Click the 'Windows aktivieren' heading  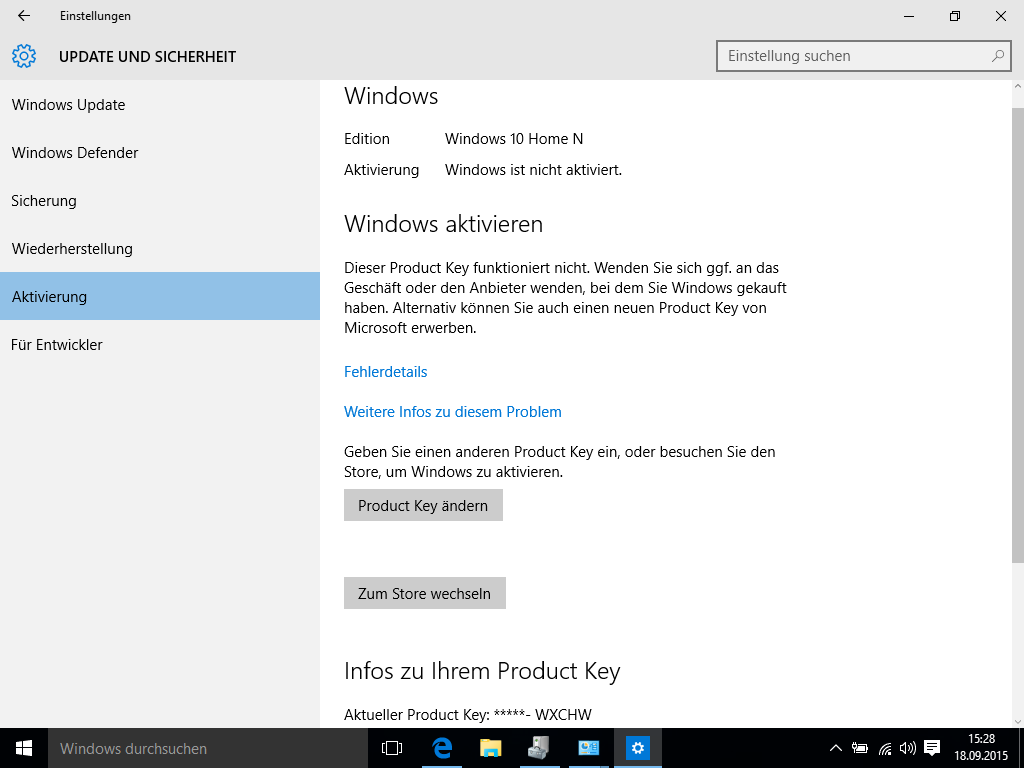(443, 224)
